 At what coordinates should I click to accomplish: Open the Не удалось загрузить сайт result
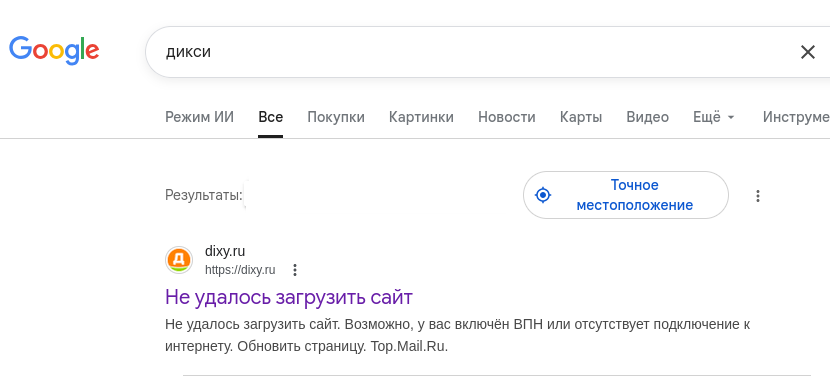click(288, 297)
